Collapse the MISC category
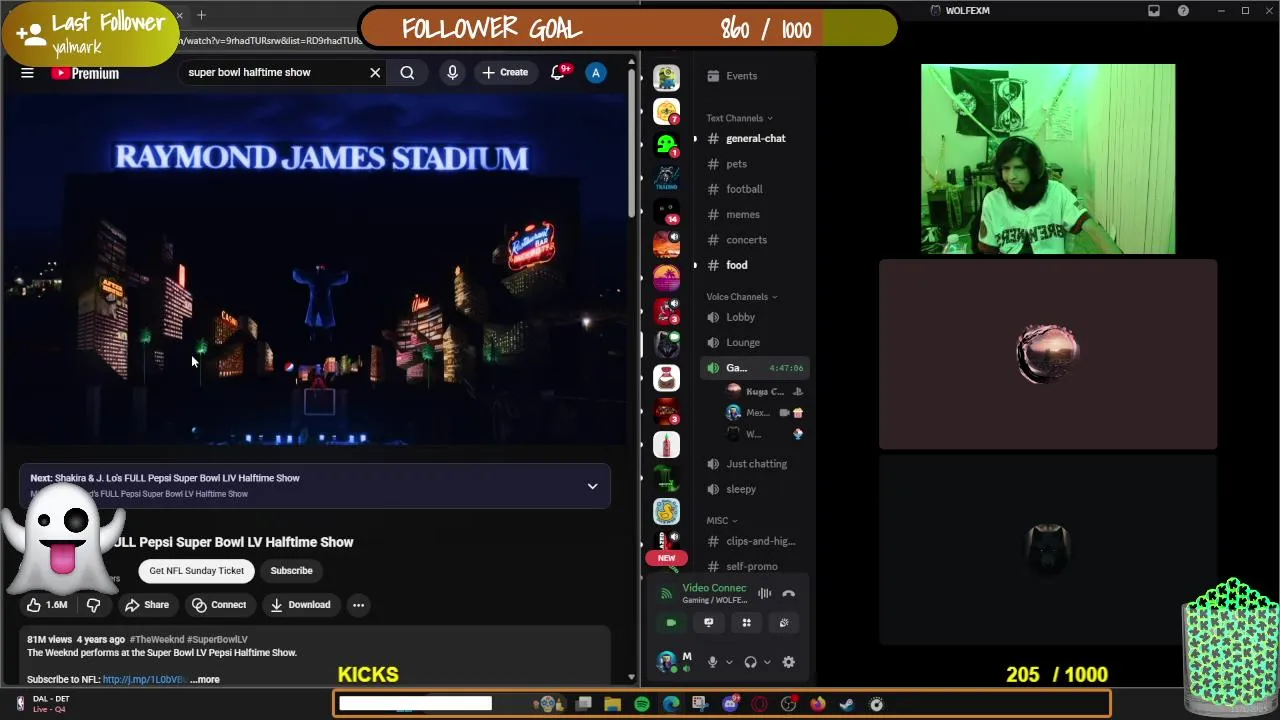 721,521
